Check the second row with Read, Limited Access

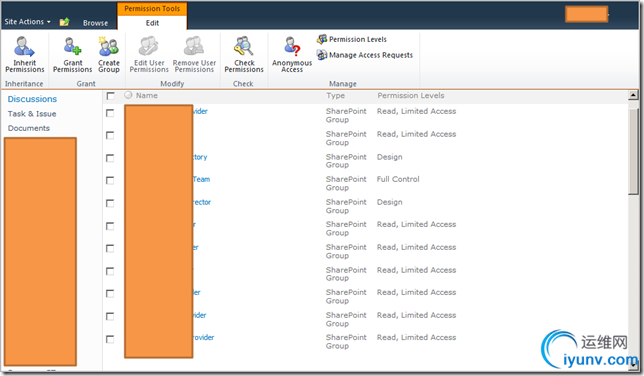coord(110,135)
